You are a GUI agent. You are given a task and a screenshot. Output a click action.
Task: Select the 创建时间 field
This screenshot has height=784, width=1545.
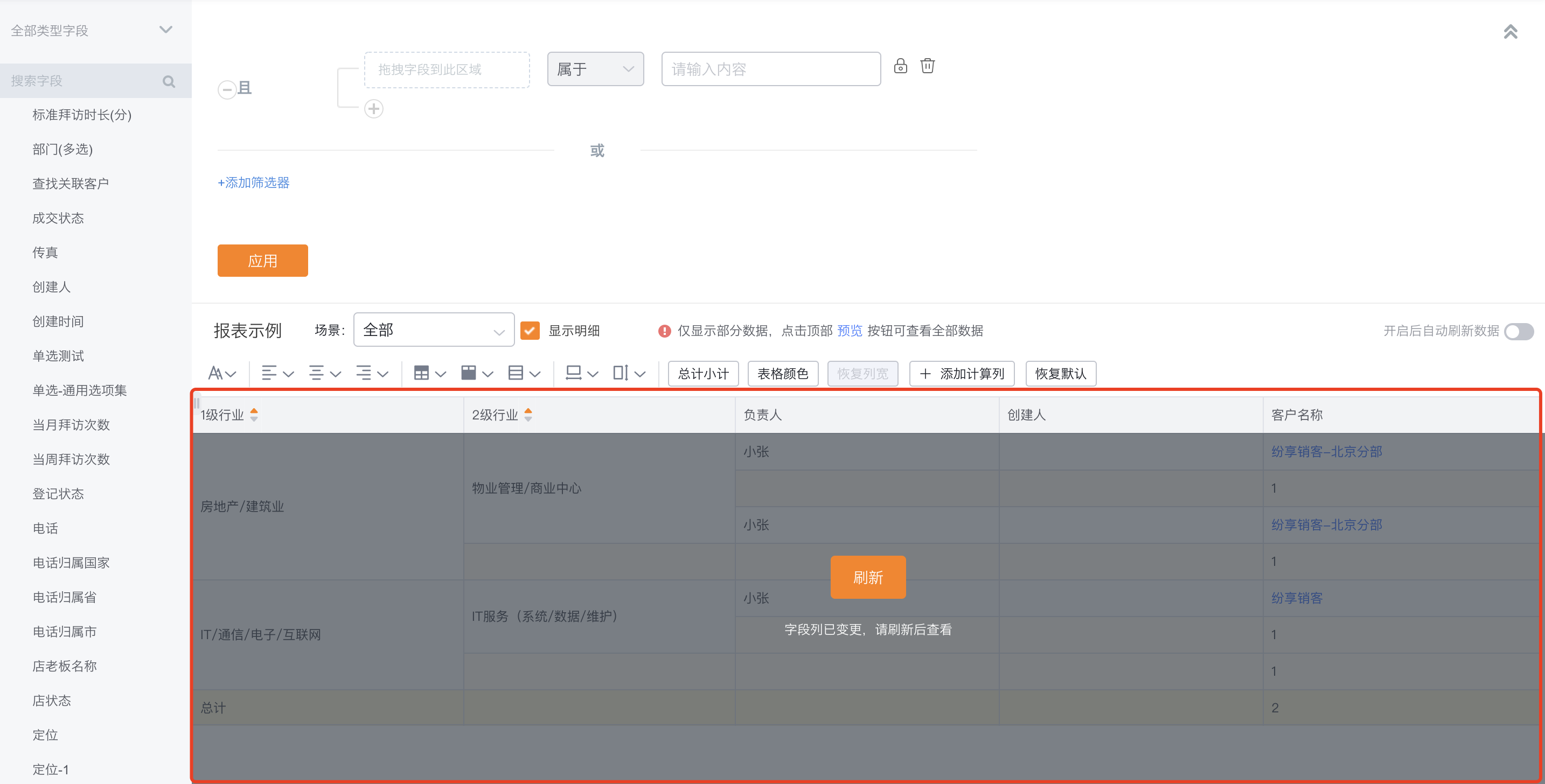pos(58,322)
